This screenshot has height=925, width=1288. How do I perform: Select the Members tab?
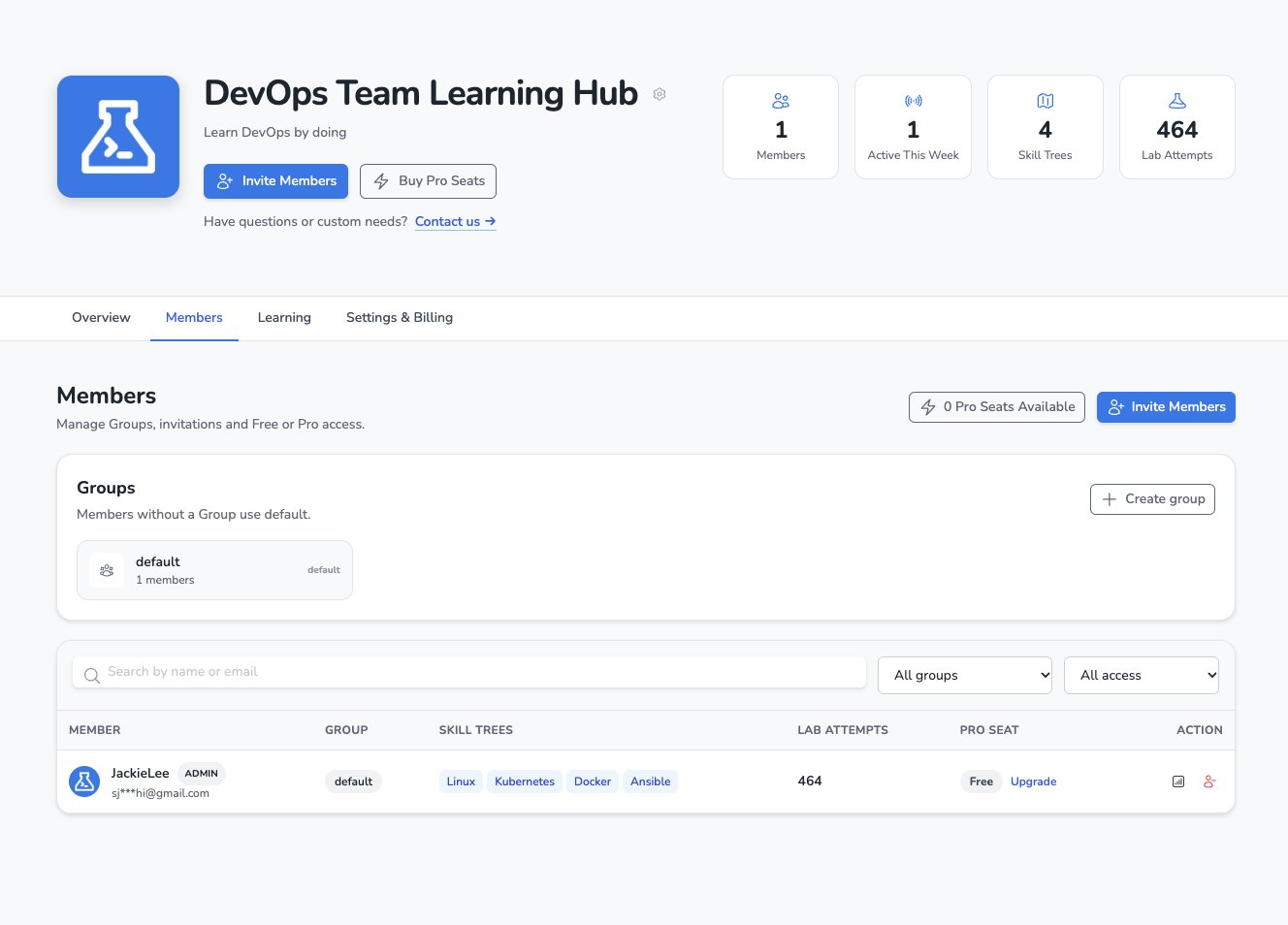[x=194, y=318]
